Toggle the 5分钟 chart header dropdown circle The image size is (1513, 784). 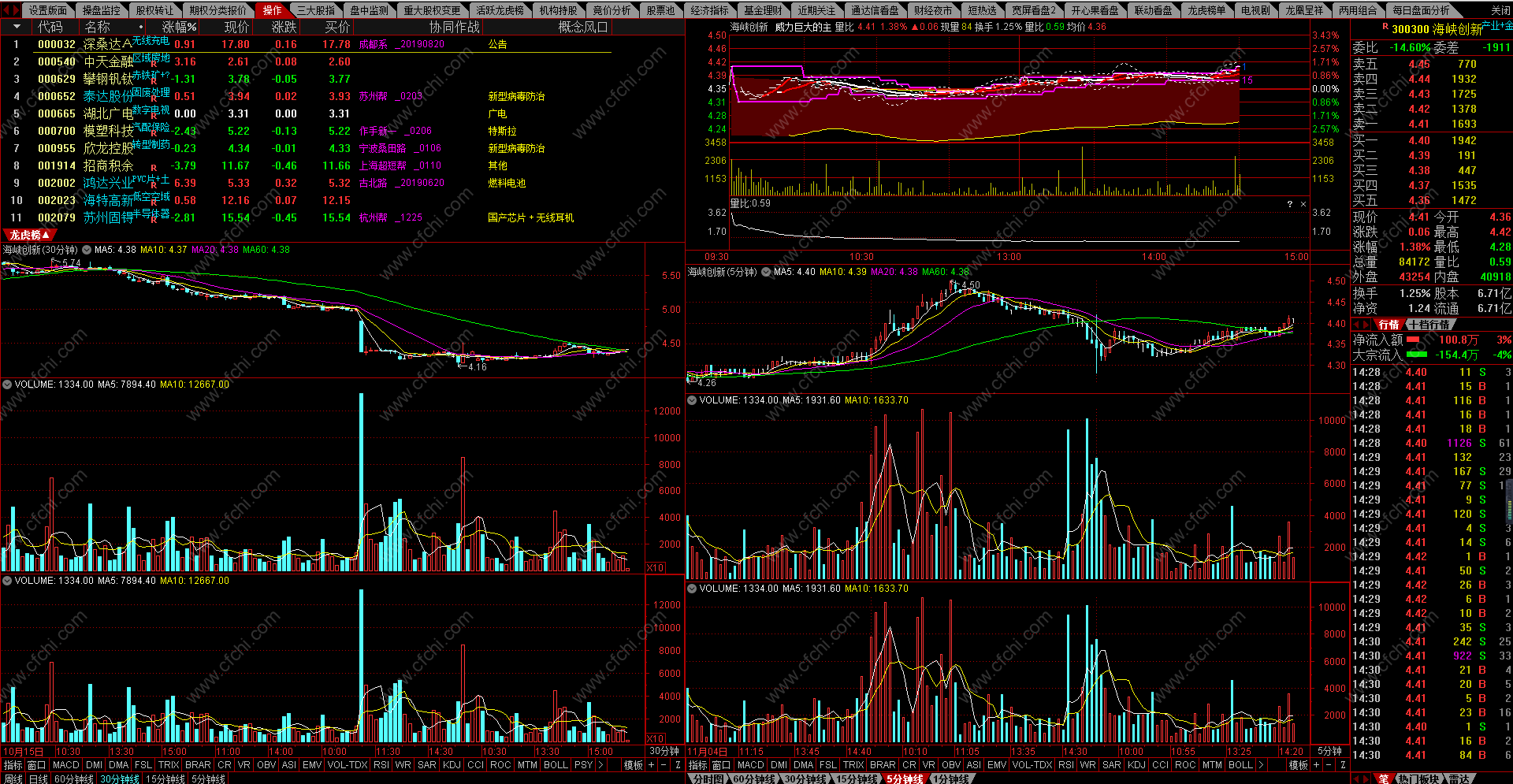pyautogui.click(x=764, y=272)
